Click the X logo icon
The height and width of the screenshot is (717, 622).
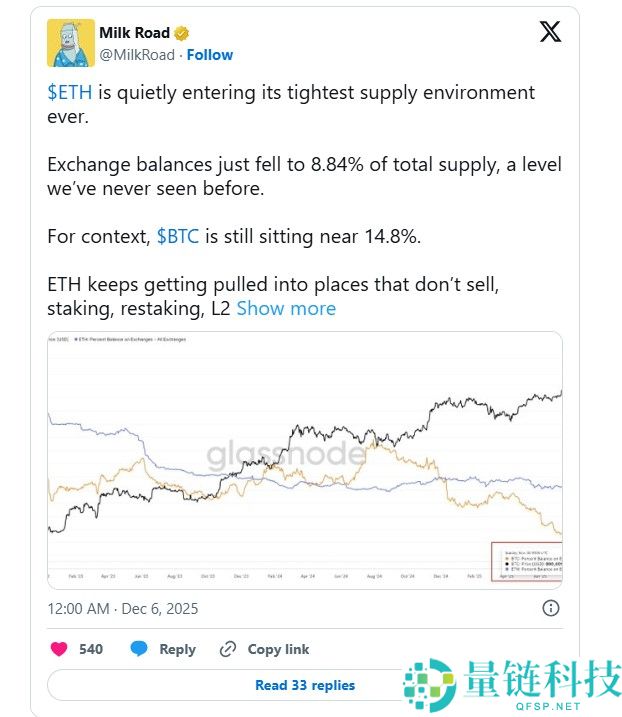[x=550, y=32]
